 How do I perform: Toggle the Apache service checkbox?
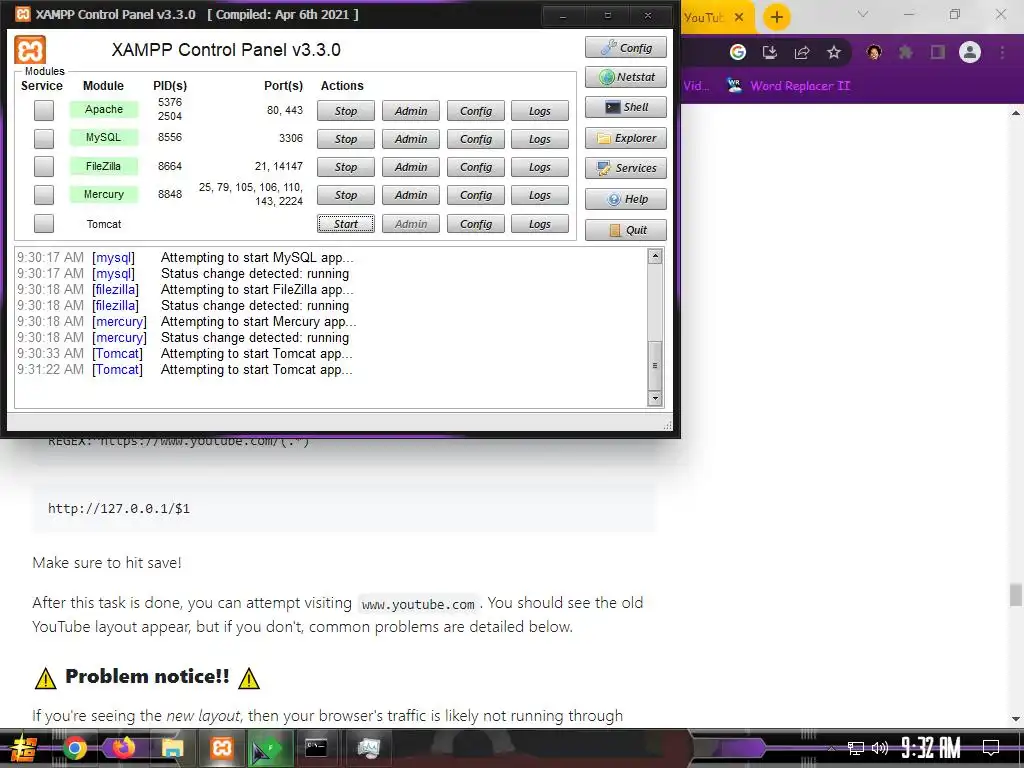coord(44,110)
